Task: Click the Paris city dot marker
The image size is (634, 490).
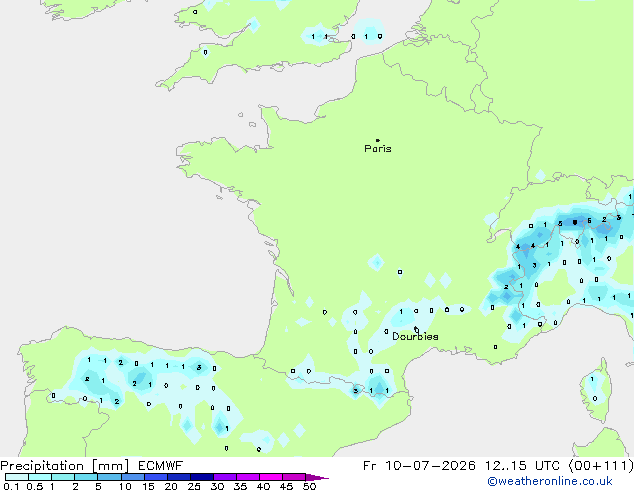Action: click(x=378, y=140)
